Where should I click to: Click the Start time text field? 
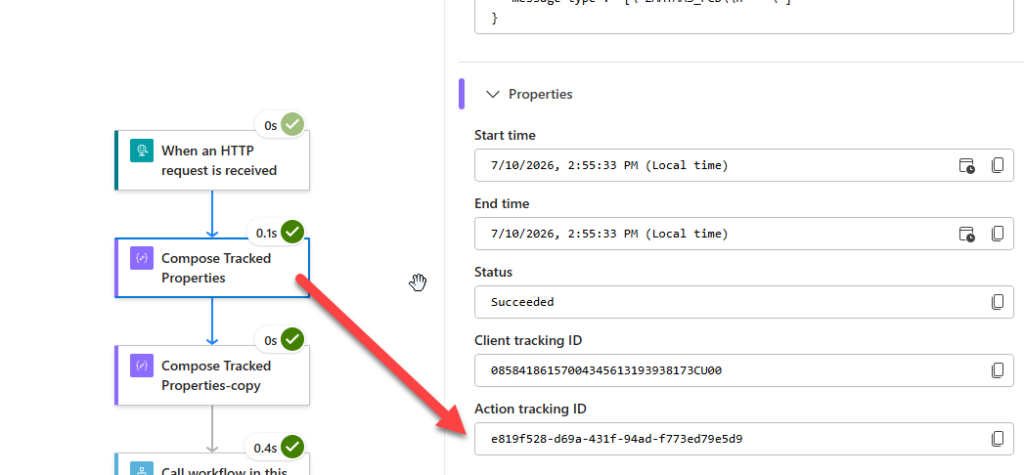(x=744, y=165)
